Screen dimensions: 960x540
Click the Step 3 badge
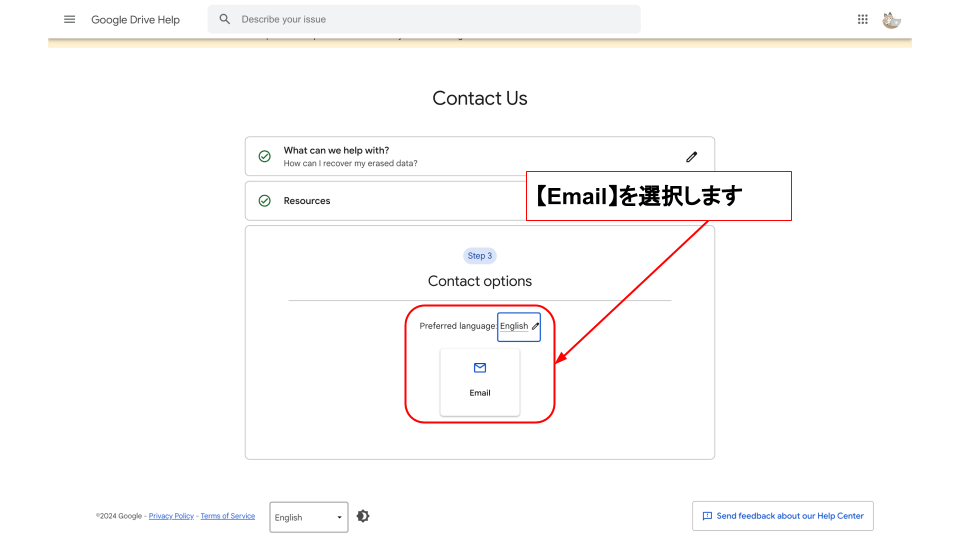click(480, 256)
